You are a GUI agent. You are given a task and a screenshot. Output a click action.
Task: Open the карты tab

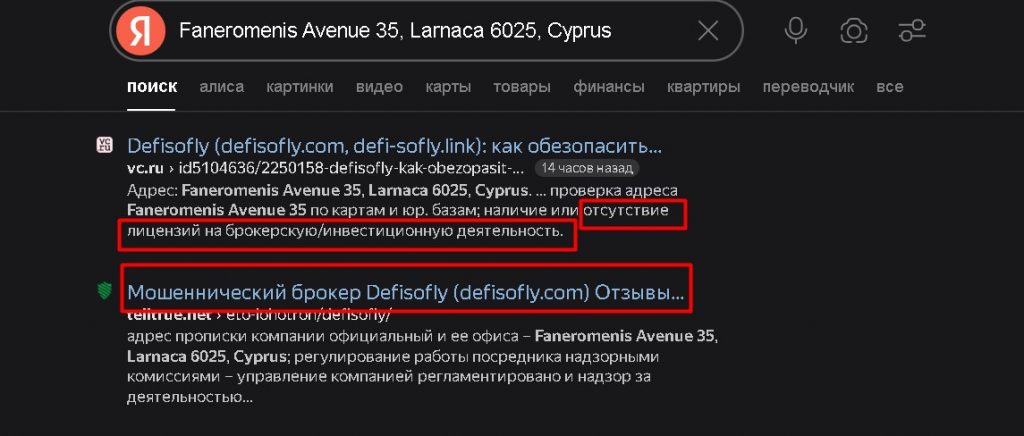(x=448, y=87)
